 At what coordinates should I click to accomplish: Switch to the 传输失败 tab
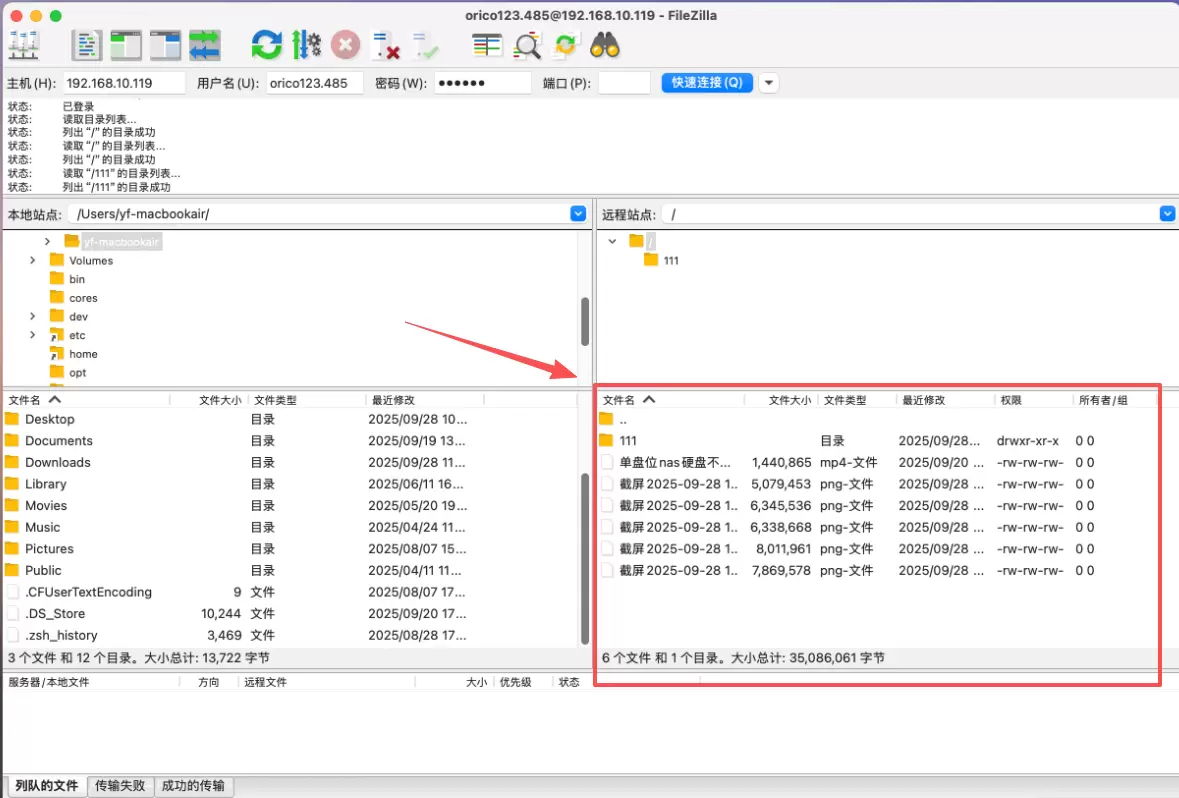pyautogui.click(x=120, y=786)
